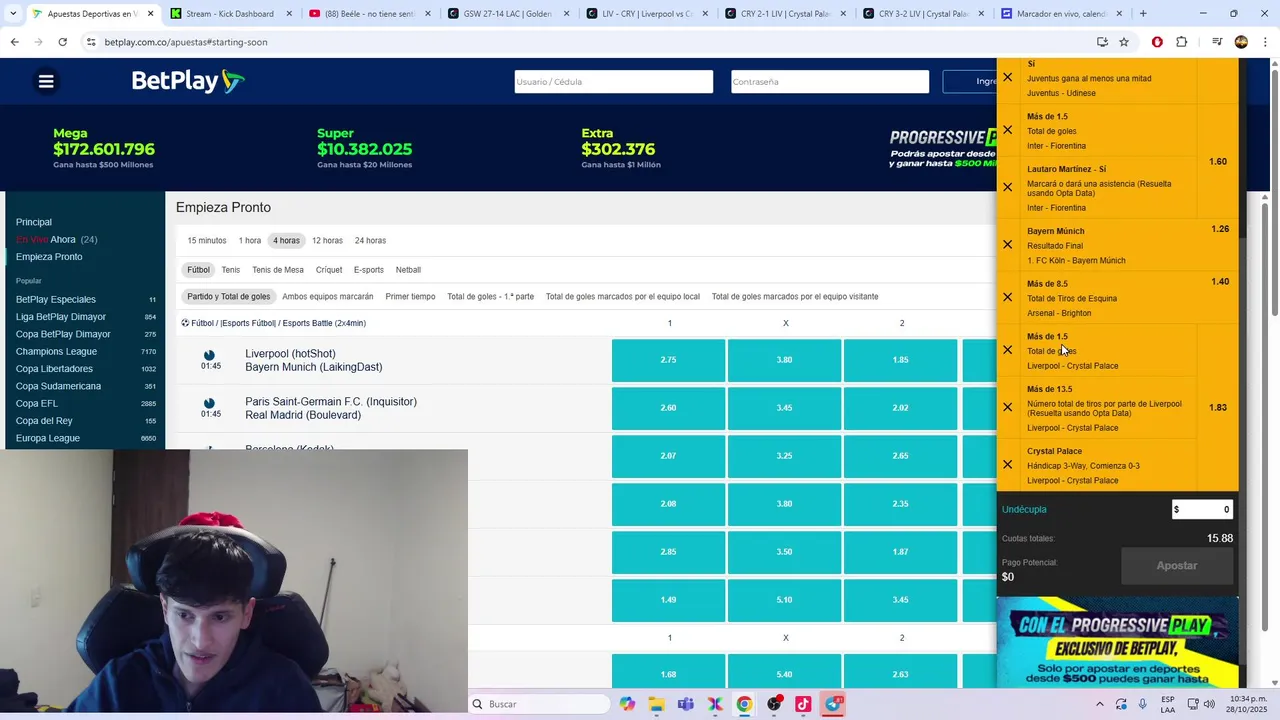View site information icon in address bar
Viewport: 1280px width, 720px height.
click(91, 42)
